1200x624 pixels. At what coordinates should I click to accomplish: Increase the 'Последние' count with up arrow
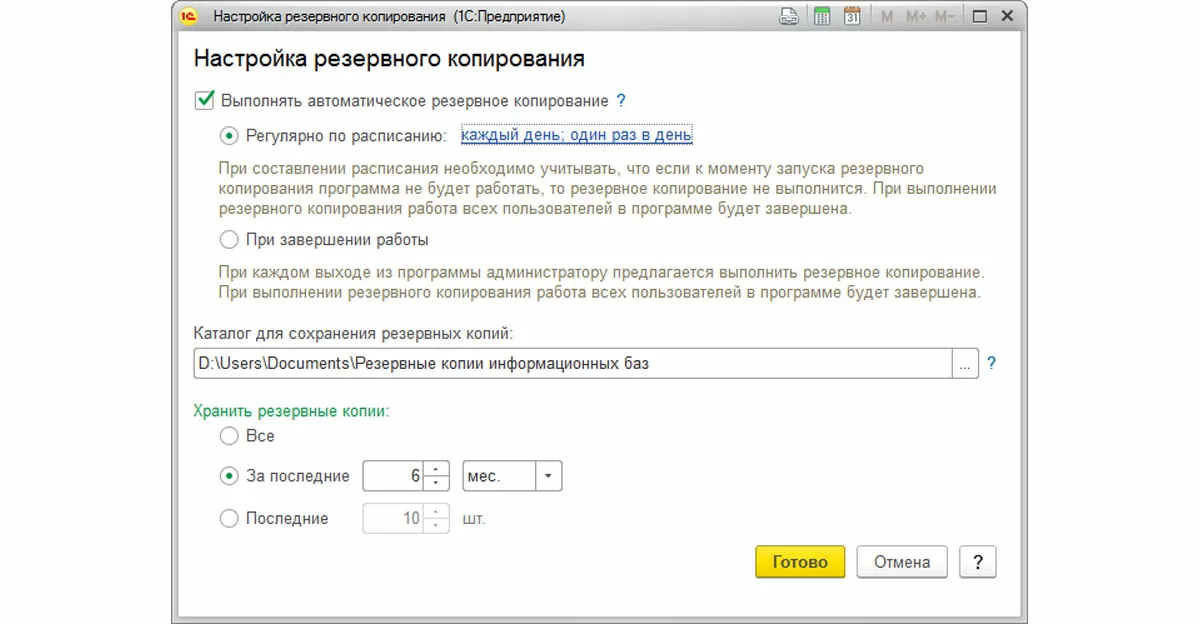436,511
